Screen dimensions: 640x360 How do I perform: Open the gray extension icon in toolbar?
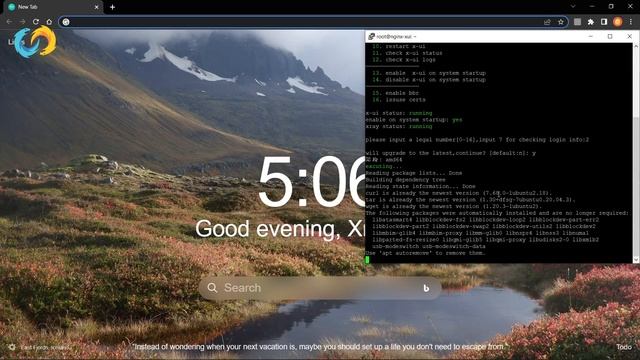click(577, 22)
